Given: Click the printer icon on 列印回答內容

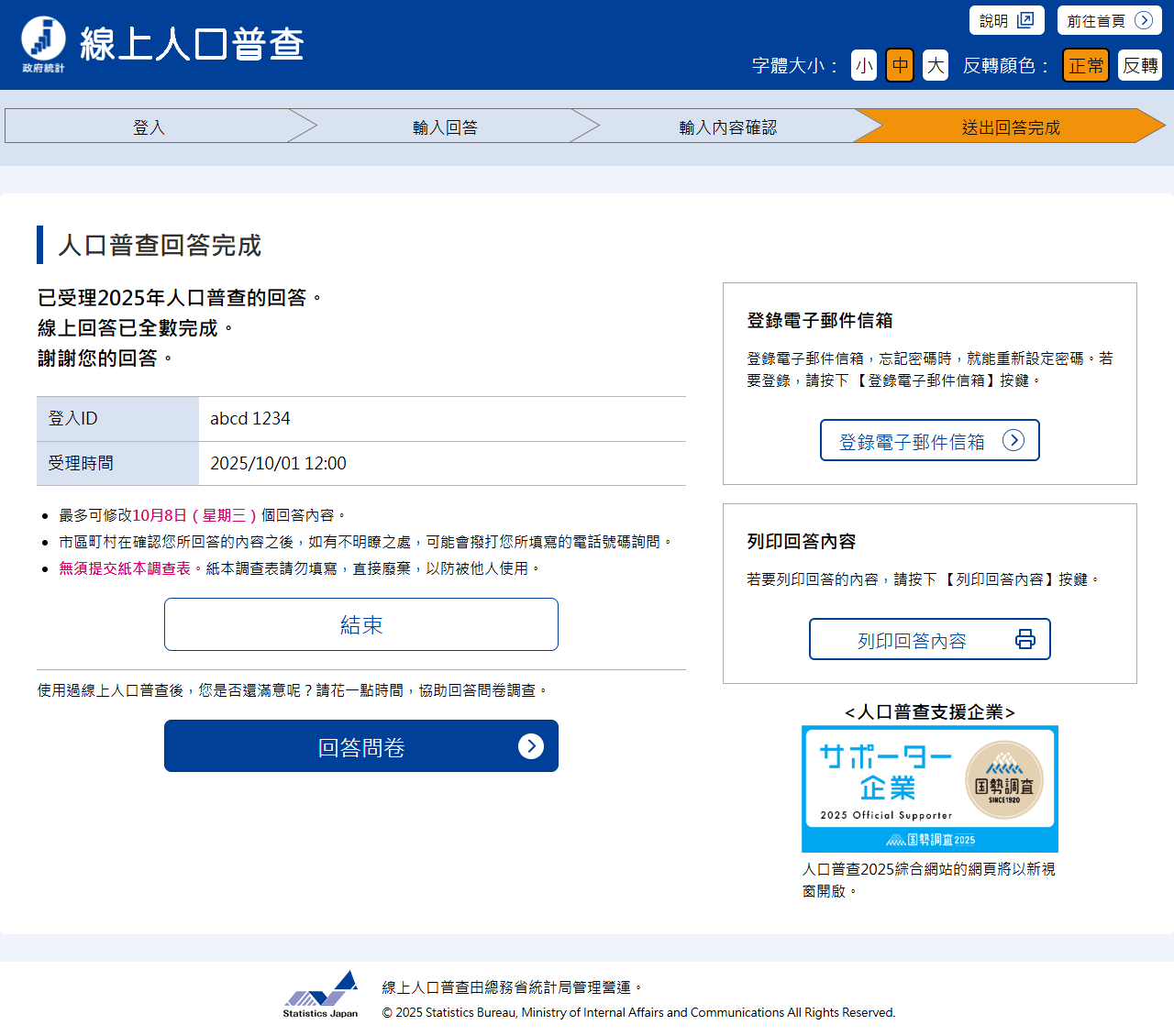Looking at the screenshot, I should (x=1024, y=640).
